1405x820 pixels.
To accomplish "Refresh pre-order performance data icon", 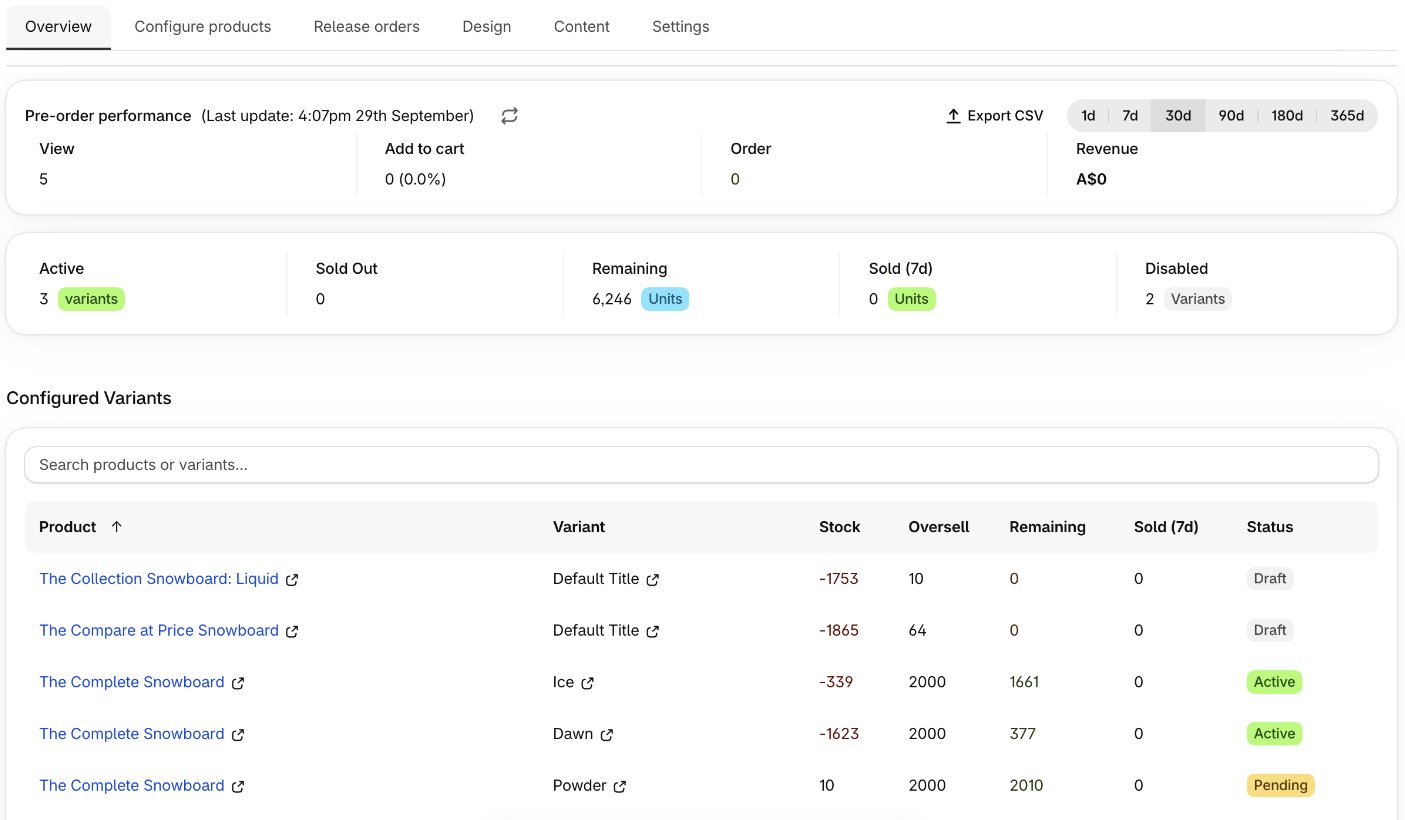I will pyautogui.click(x=510, y=116).
